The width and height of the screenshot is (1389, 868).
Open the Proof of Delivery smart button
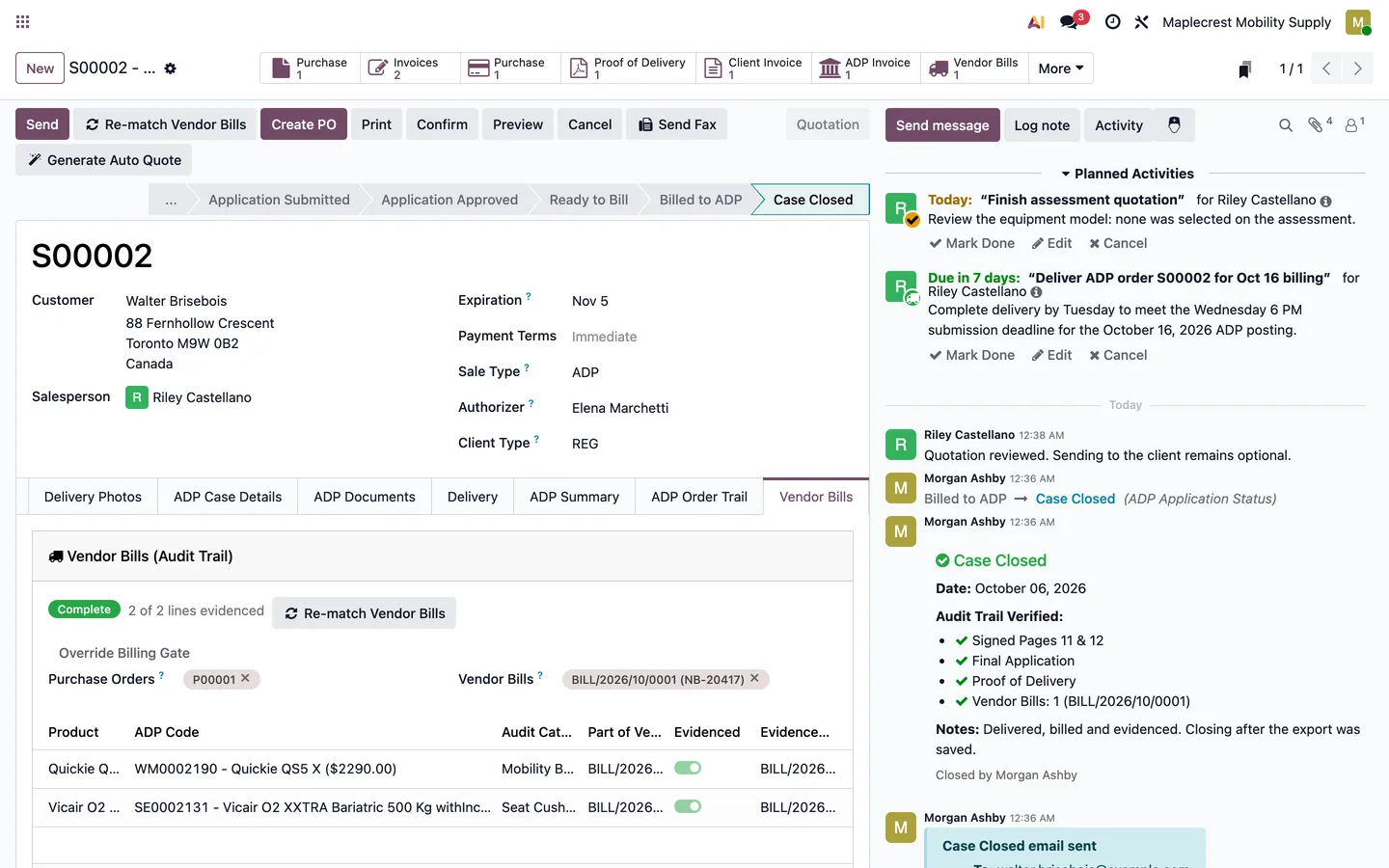tap(628, 68)
